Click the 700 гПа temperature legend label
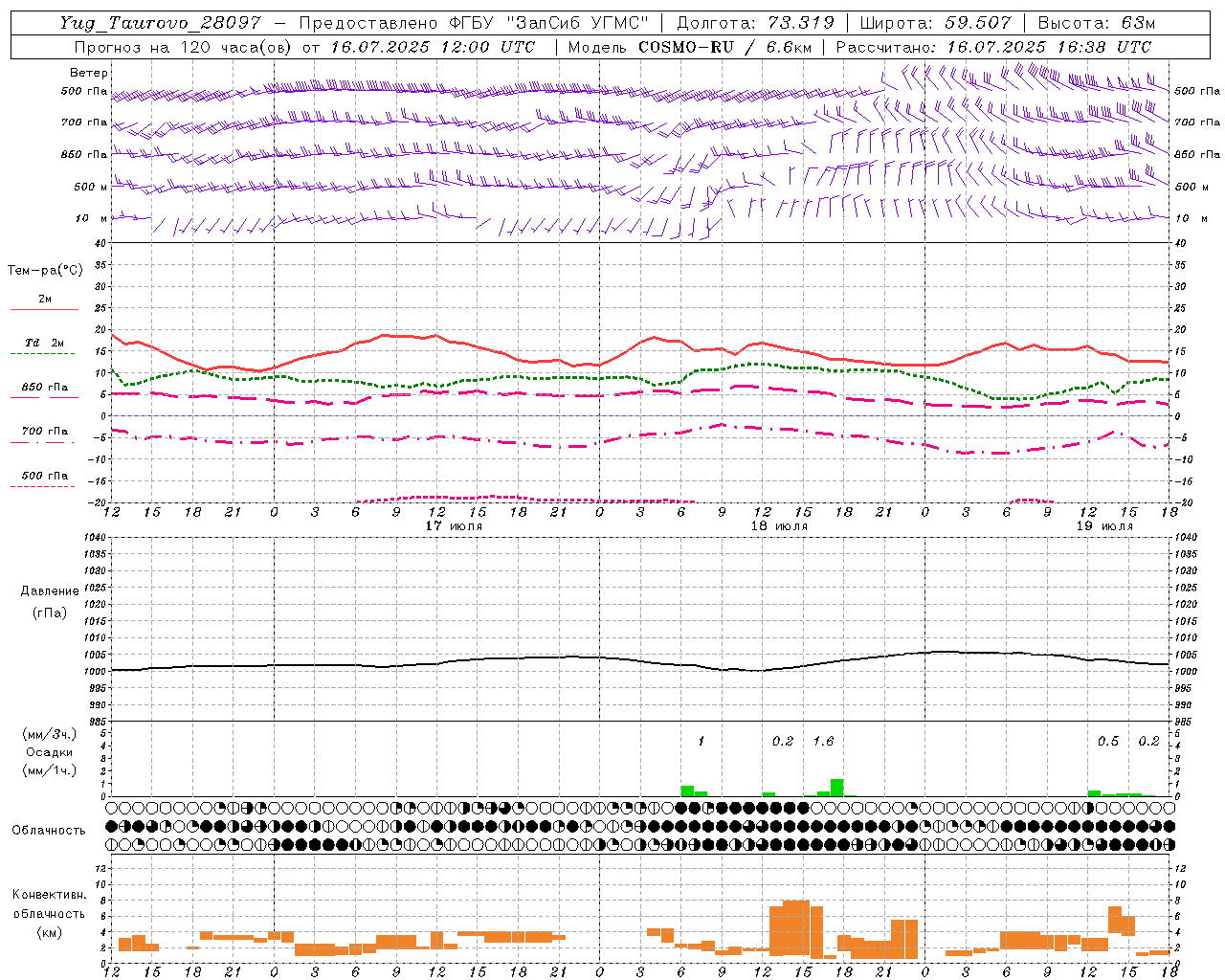Viewport: 1225px width, 980px height. pyautogui.click(x=45, y=431)
